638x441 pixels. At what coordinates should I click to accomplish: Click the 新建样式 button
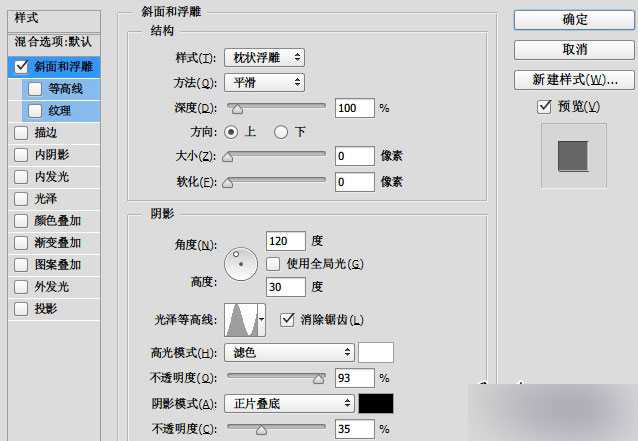pos(575,79)
